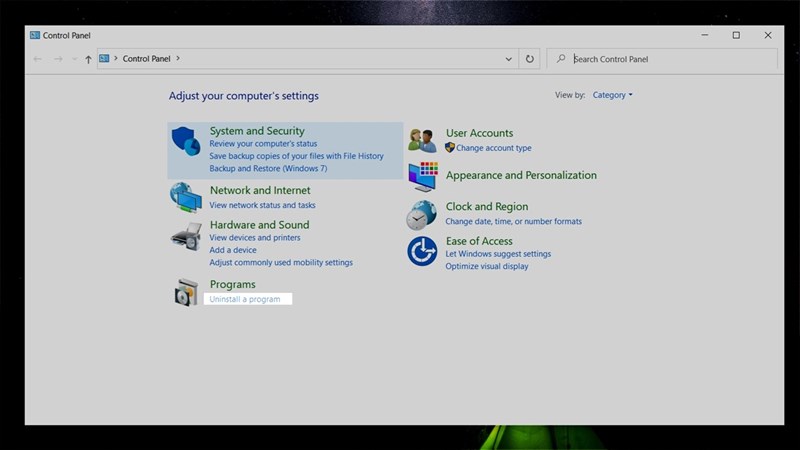Open the Programs disc box icon

click(186, 292)
